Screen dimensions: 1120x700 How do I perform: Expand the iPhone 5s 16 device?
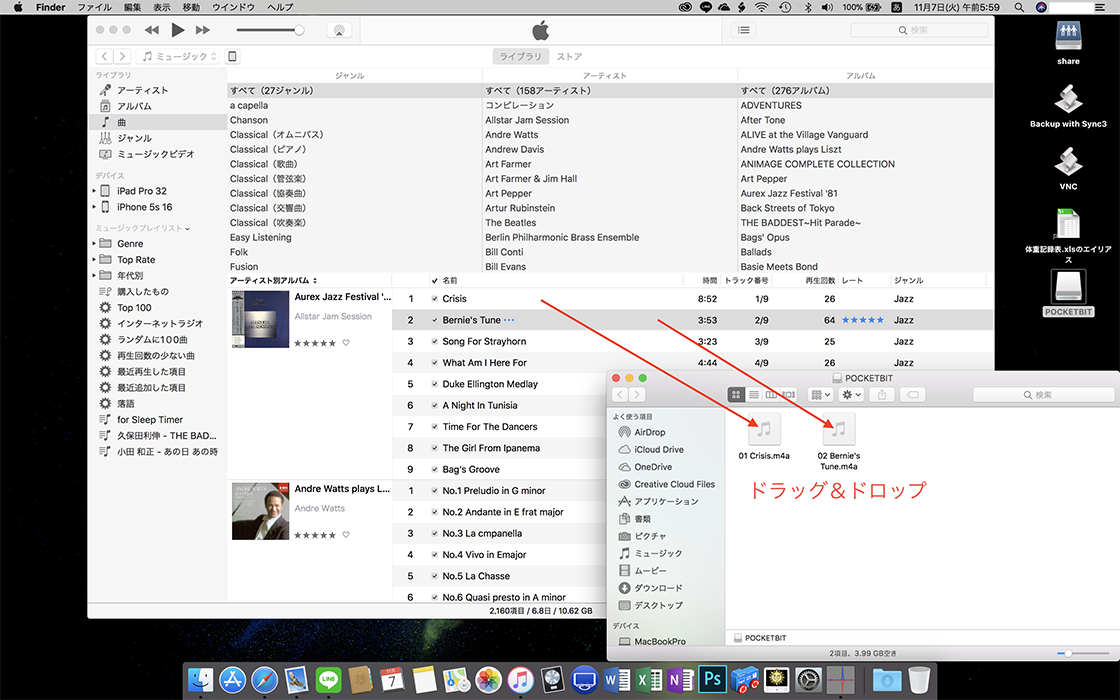pyautogui.click(x=94, y=207)
